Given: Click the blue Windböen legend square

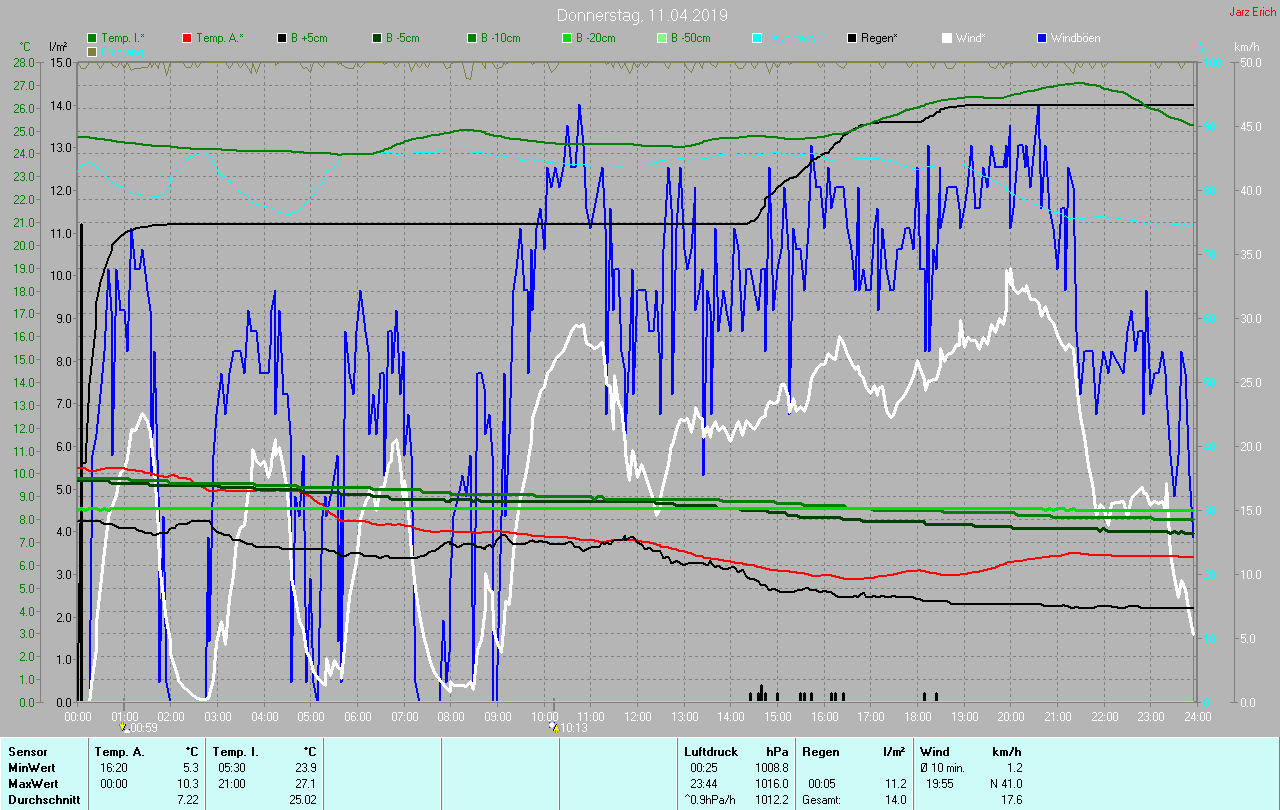Looking at the screenshot, I should (x=1042, y=38).
